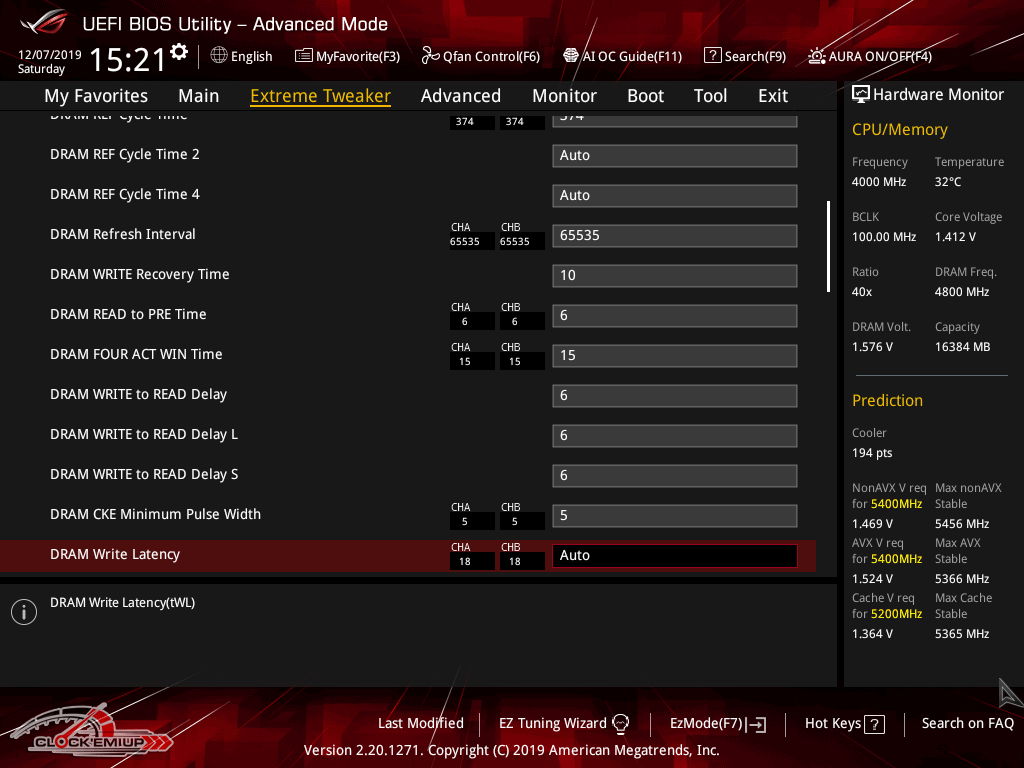Start EZ Tuning Wizard bulb icon

[x=620, y=724]
